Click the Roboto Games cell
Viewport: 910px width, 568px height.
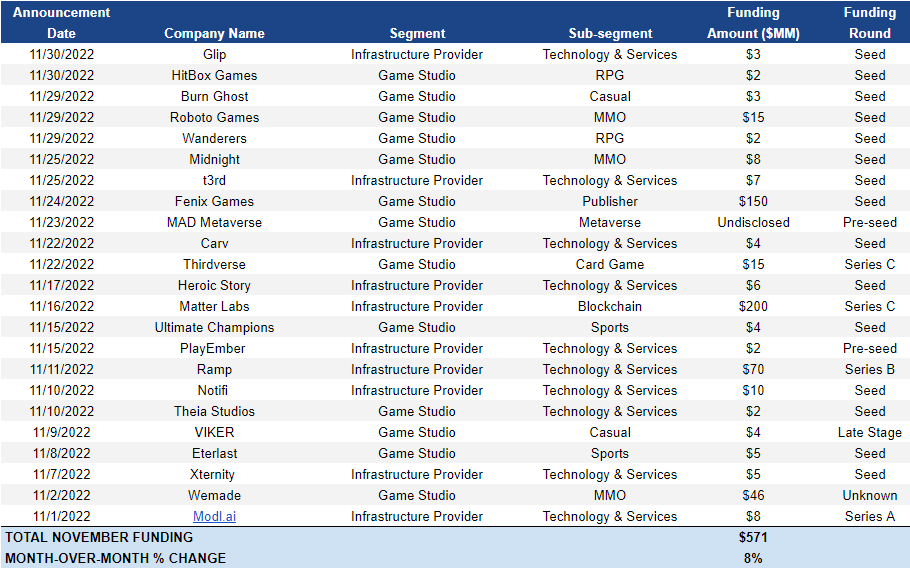pyautogui.click(x=214, y=117)
